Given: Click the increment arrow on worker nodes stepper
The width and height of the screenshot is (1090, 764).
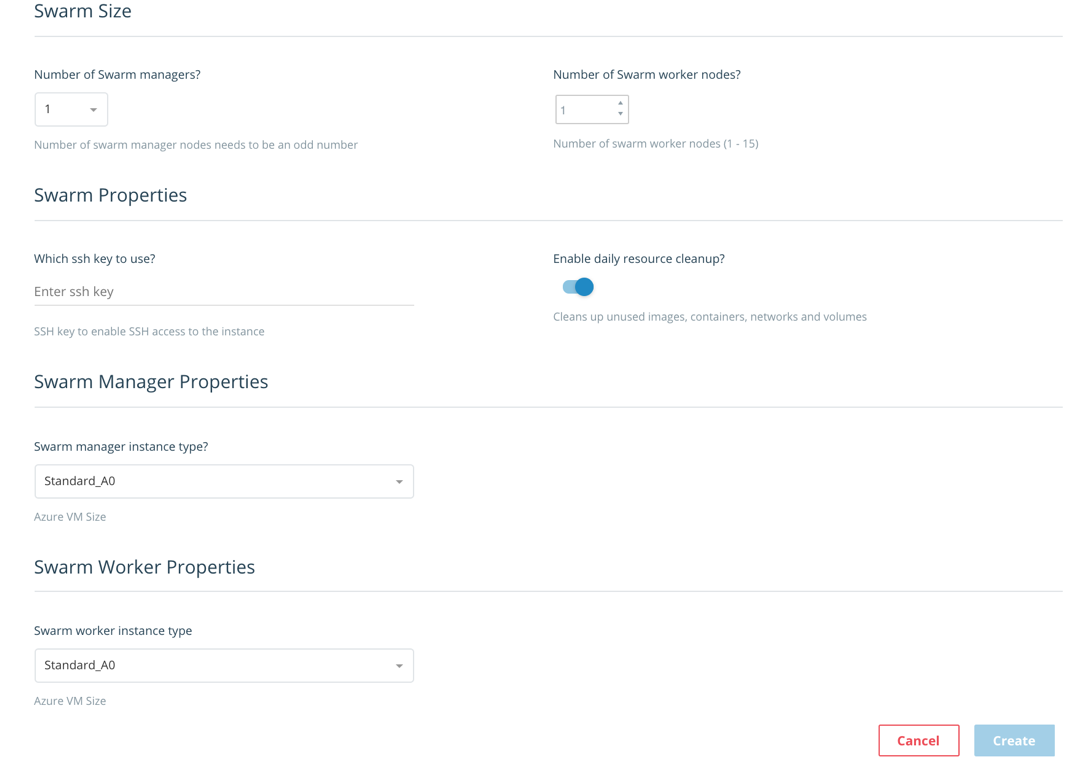Looking at the screenshot, I should [620, 104].
